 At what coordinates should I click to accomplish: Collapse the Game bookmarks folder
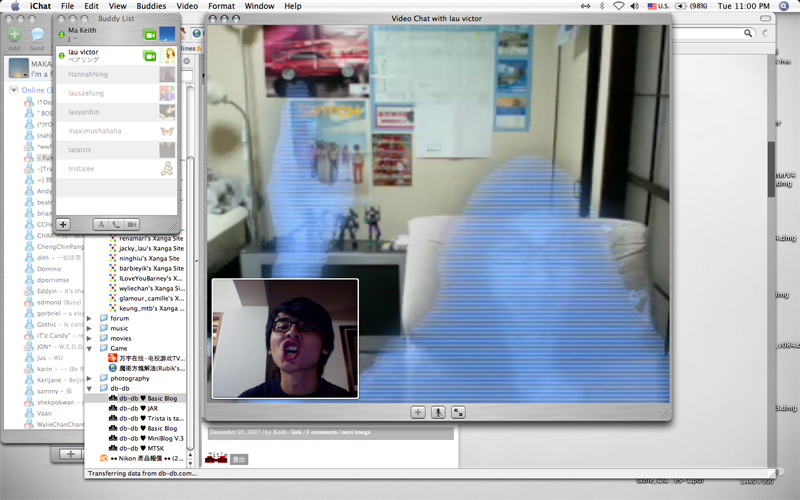pos(89,348)
